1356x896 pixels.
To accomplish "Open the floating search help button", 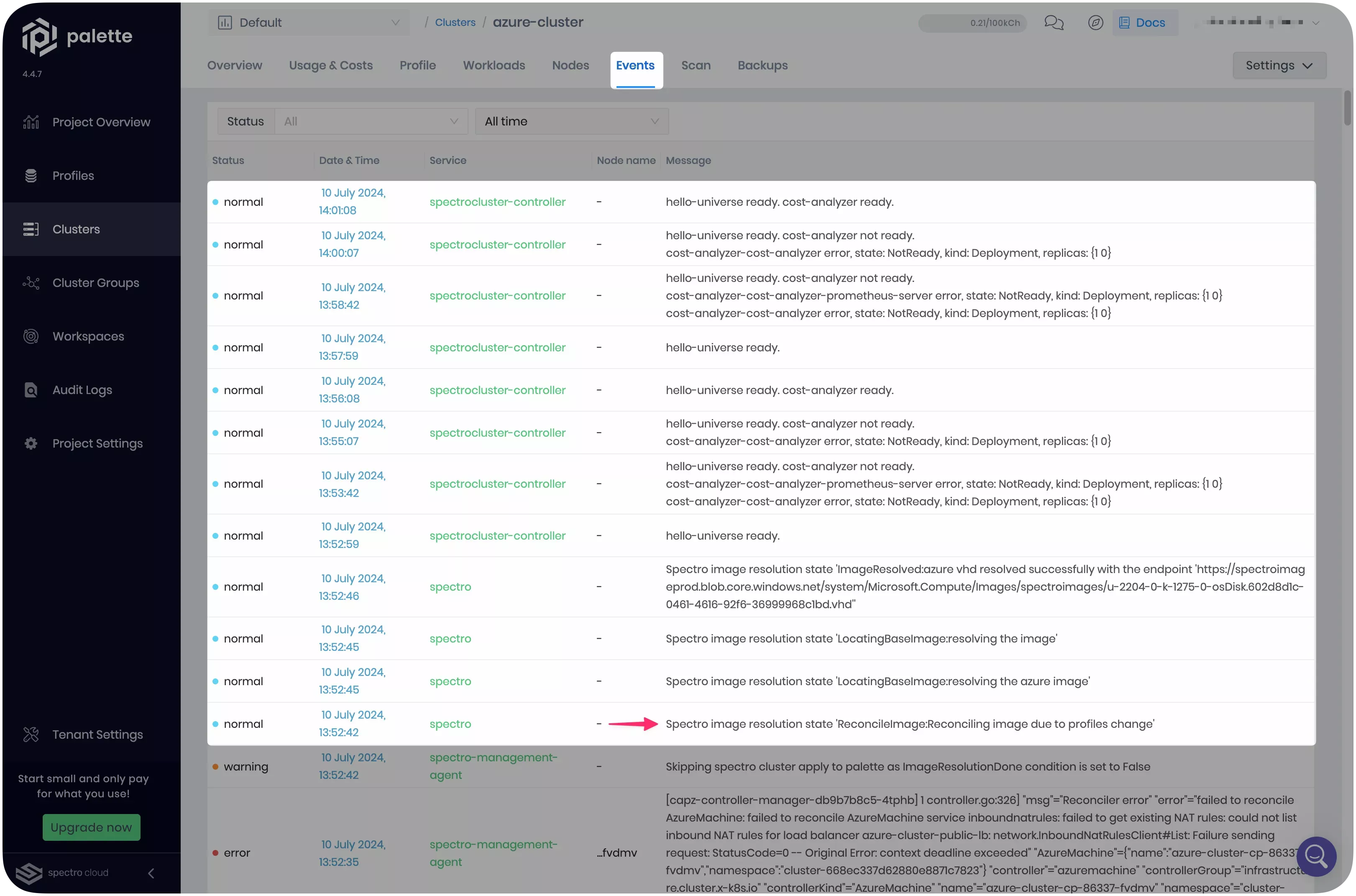I will click(1316, 856).
